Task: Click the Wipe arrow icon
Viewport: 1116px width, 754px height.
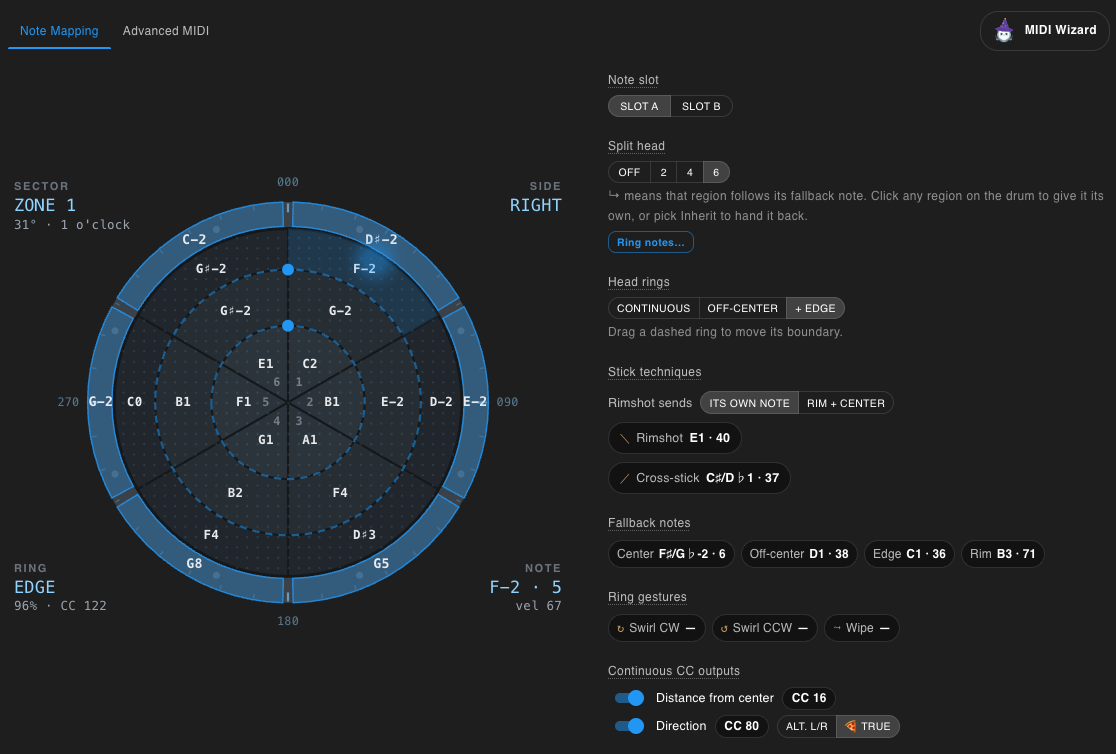Action: click(837, 628)
